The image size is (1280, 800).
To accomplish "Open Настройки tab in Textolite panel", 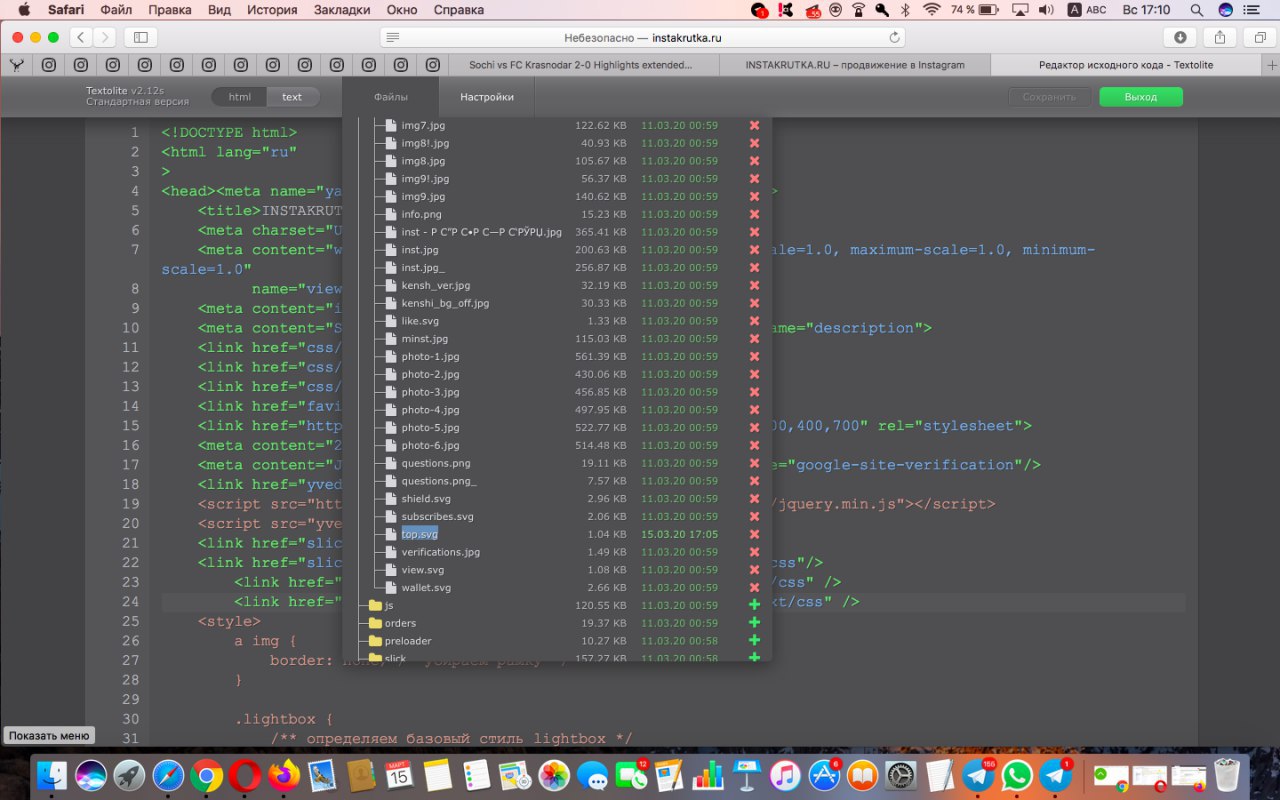I will [487, 97].
